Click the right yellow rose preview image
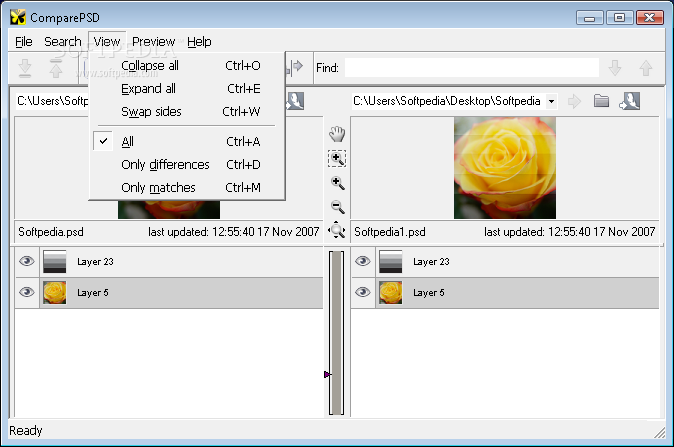Viewport: 674px width, 447px height. [x=505, y=168]
